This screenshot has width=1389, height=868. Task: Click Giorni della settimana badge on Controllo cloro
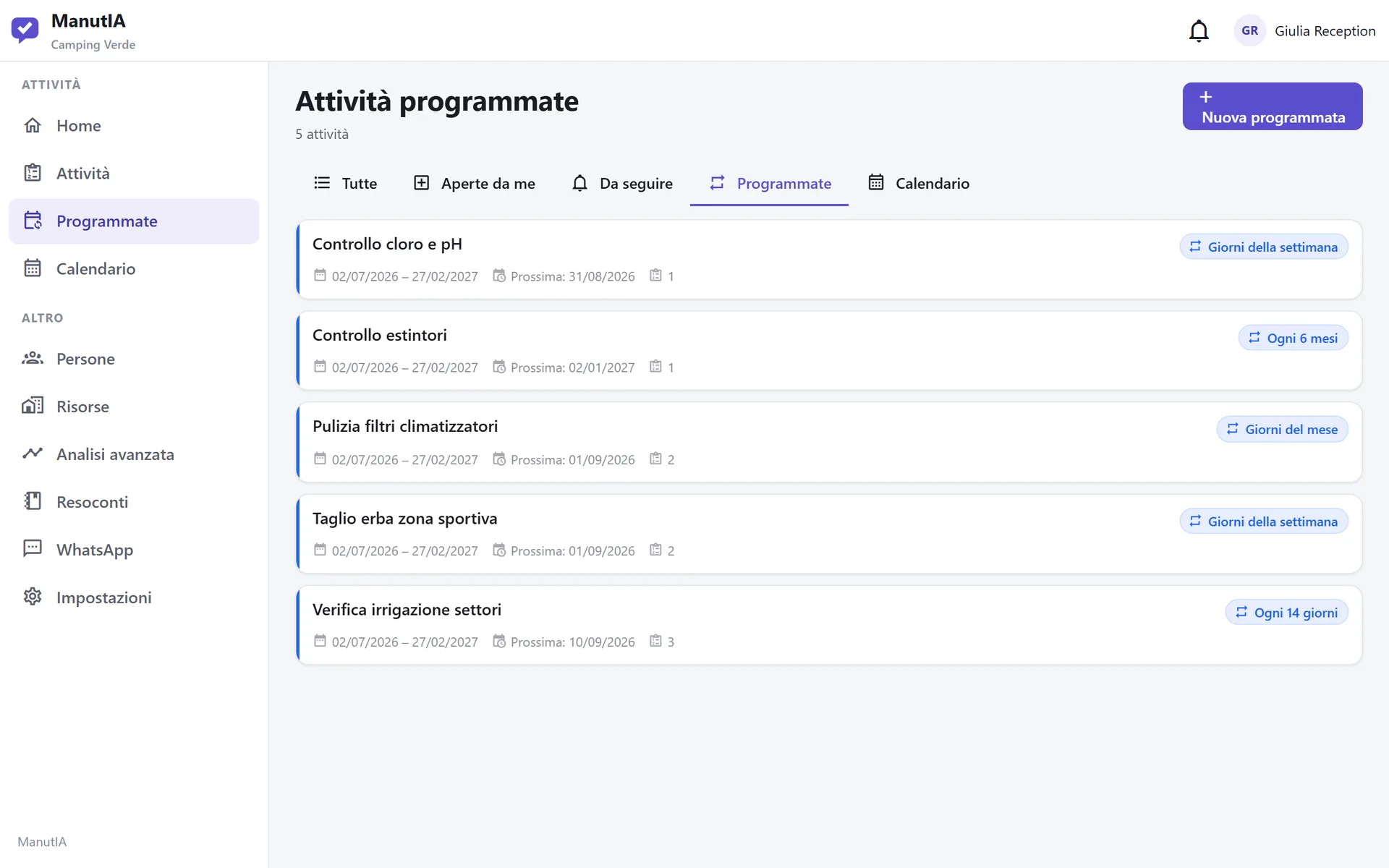1264,247
